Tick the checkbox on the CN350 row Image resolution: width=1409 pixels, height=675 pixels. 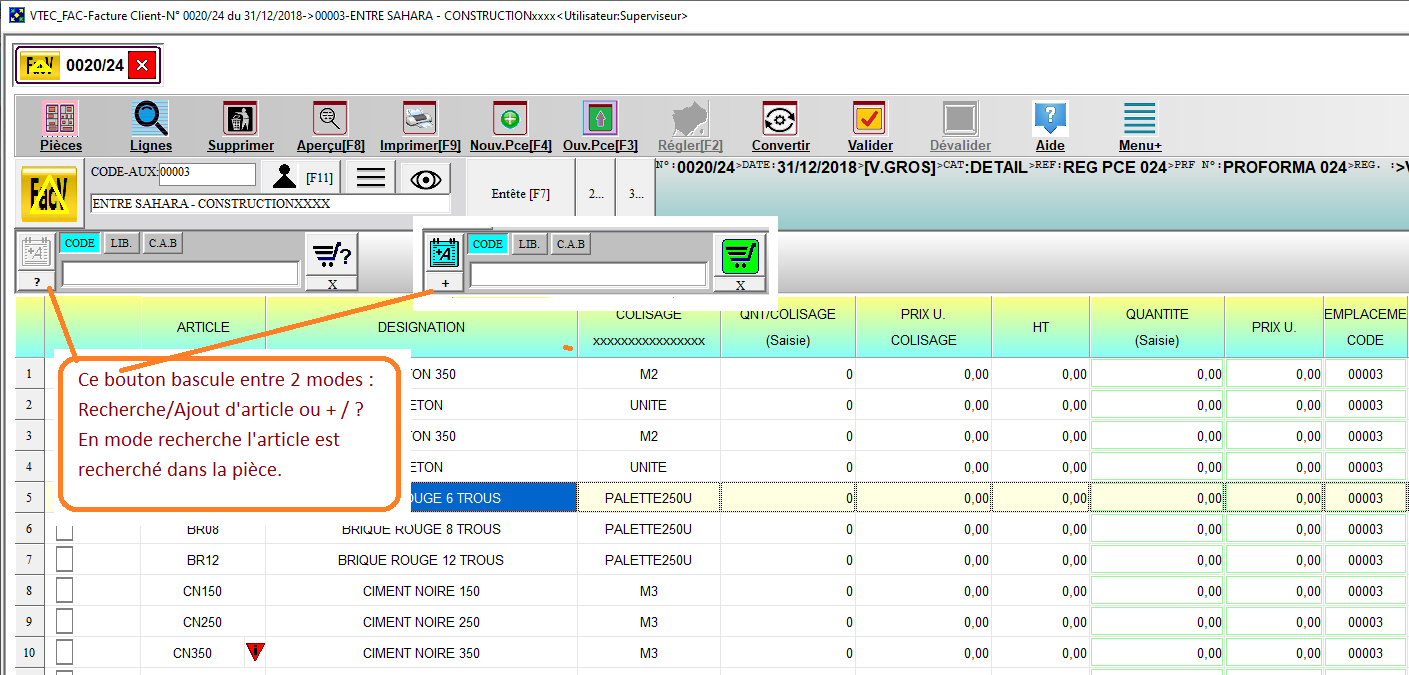click(64, 653)
